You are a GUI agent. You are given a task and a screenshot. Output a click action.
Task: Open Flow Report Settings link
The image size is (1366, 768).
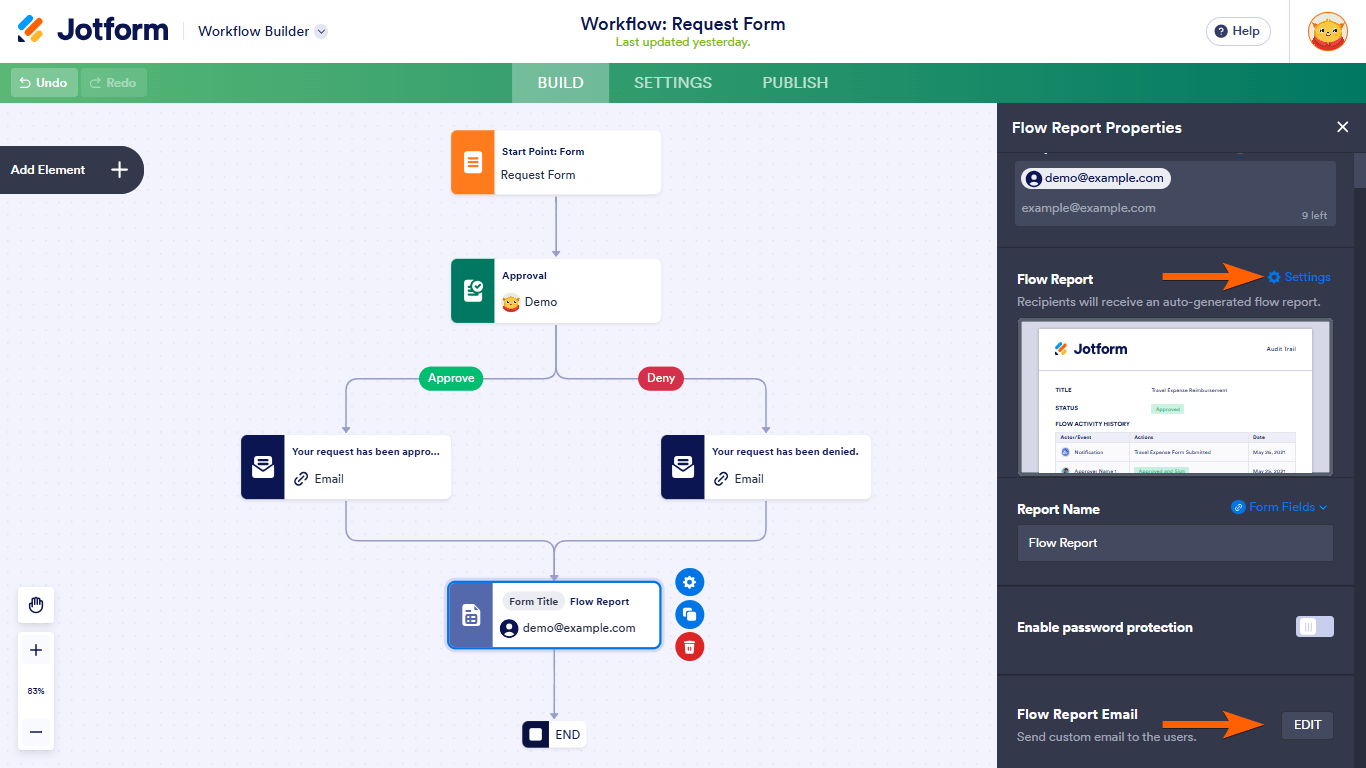coord(1299,277)
